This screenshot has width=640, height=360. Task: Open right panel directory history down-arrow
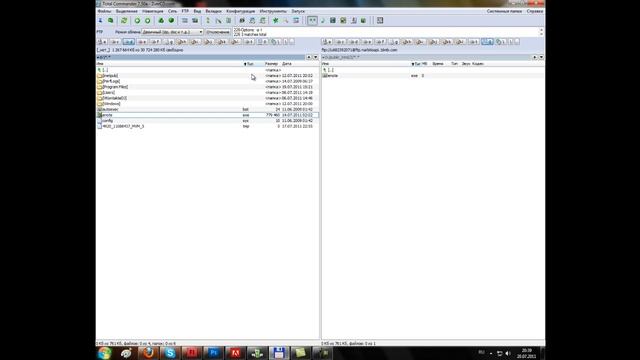(x=541, y=58)
